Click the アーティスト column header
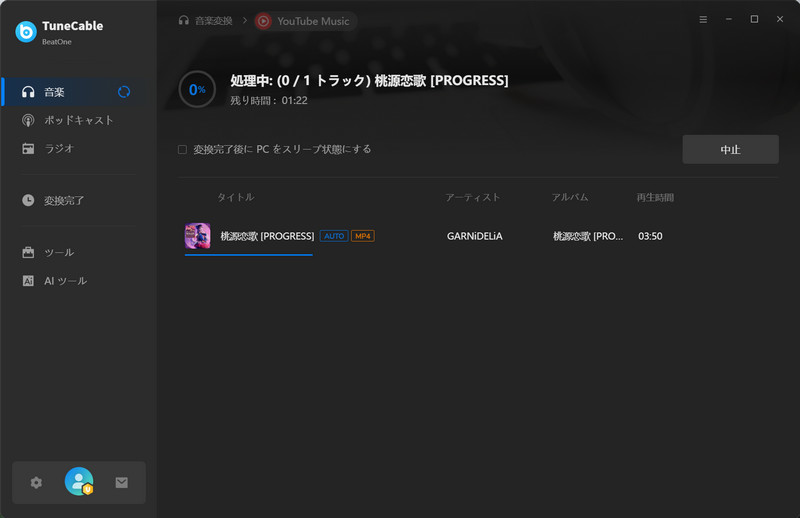Viewport: 800px width, 518px height. click(x=472, y=197)
